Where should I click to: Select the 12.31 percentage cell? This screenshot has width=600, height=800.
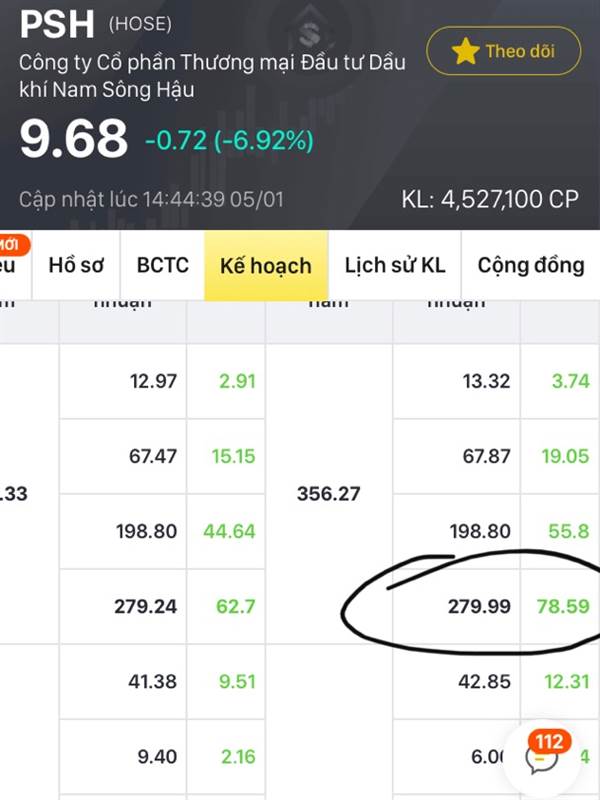(560, 681)
